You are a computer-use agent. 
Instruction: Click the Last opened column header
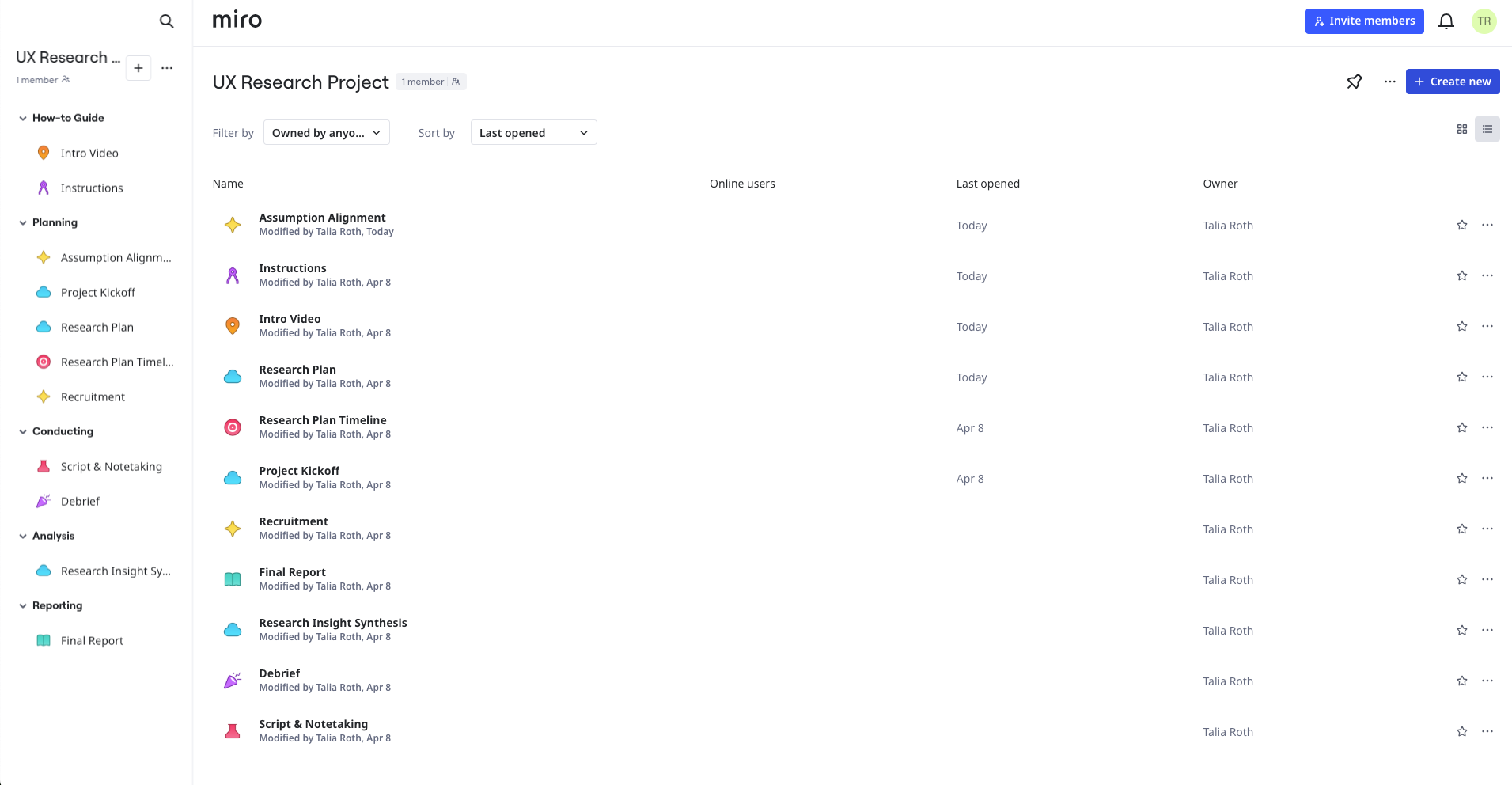point(987,184)
